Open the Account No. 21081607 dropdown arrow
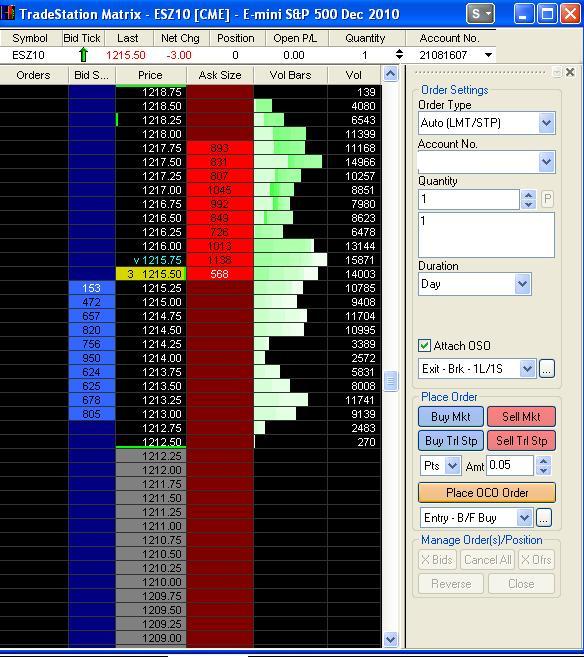The height and width of the screenshot is (657, 584). coord(488,55)
